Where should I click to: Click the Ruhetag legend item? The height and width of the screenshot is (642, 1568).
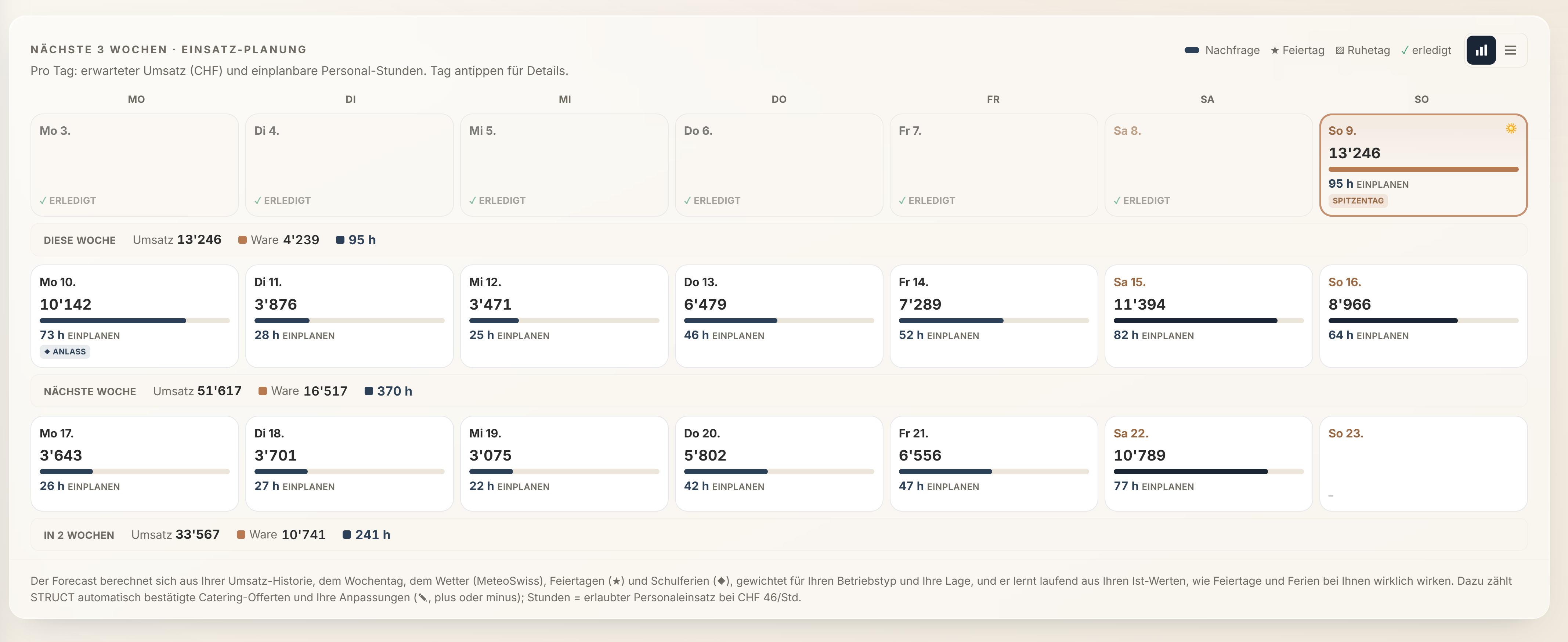tap(1362, 50)
